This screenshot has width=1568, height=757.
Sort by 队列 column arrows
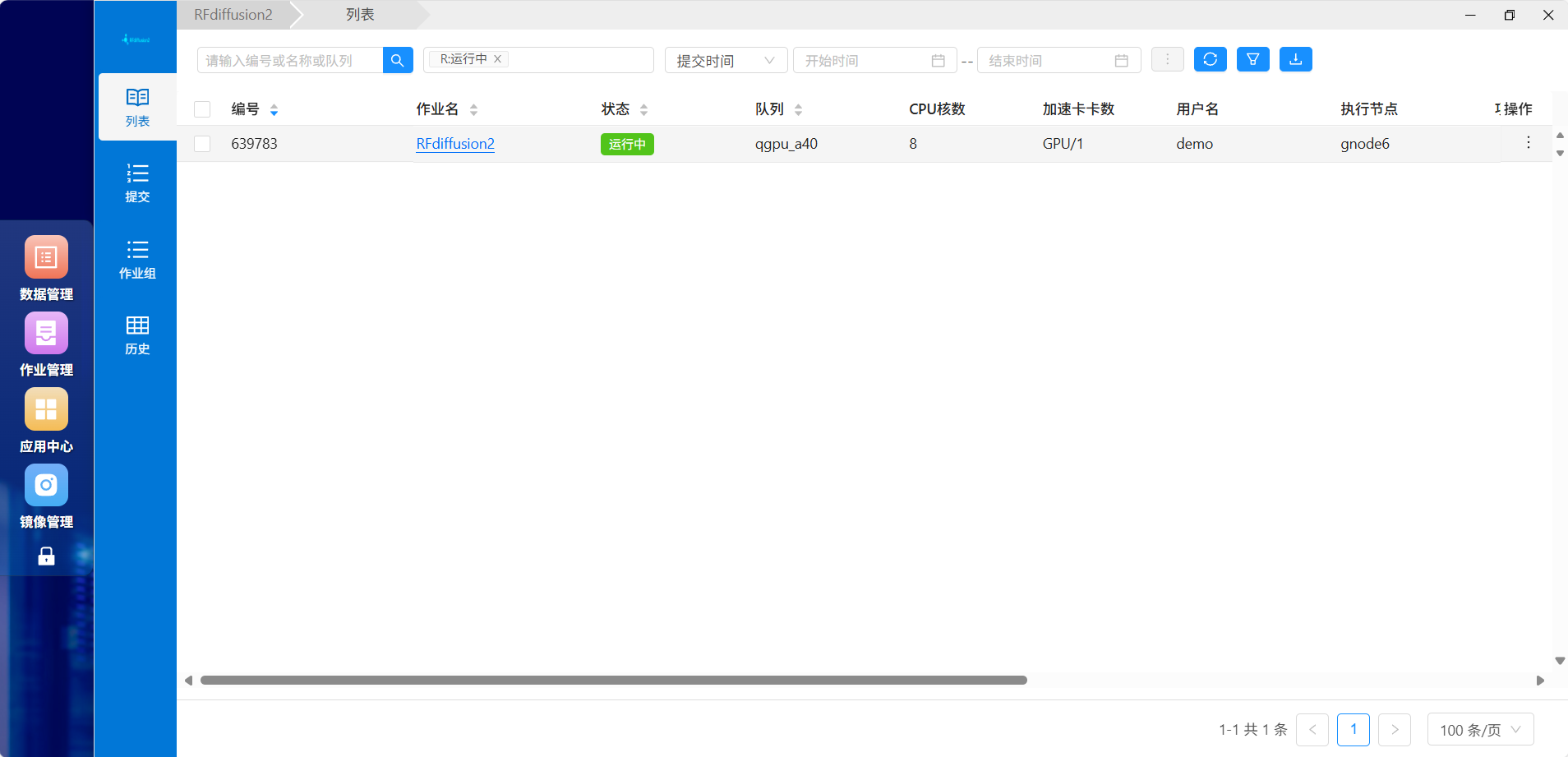pyautogui.click(x=798, y=109)
